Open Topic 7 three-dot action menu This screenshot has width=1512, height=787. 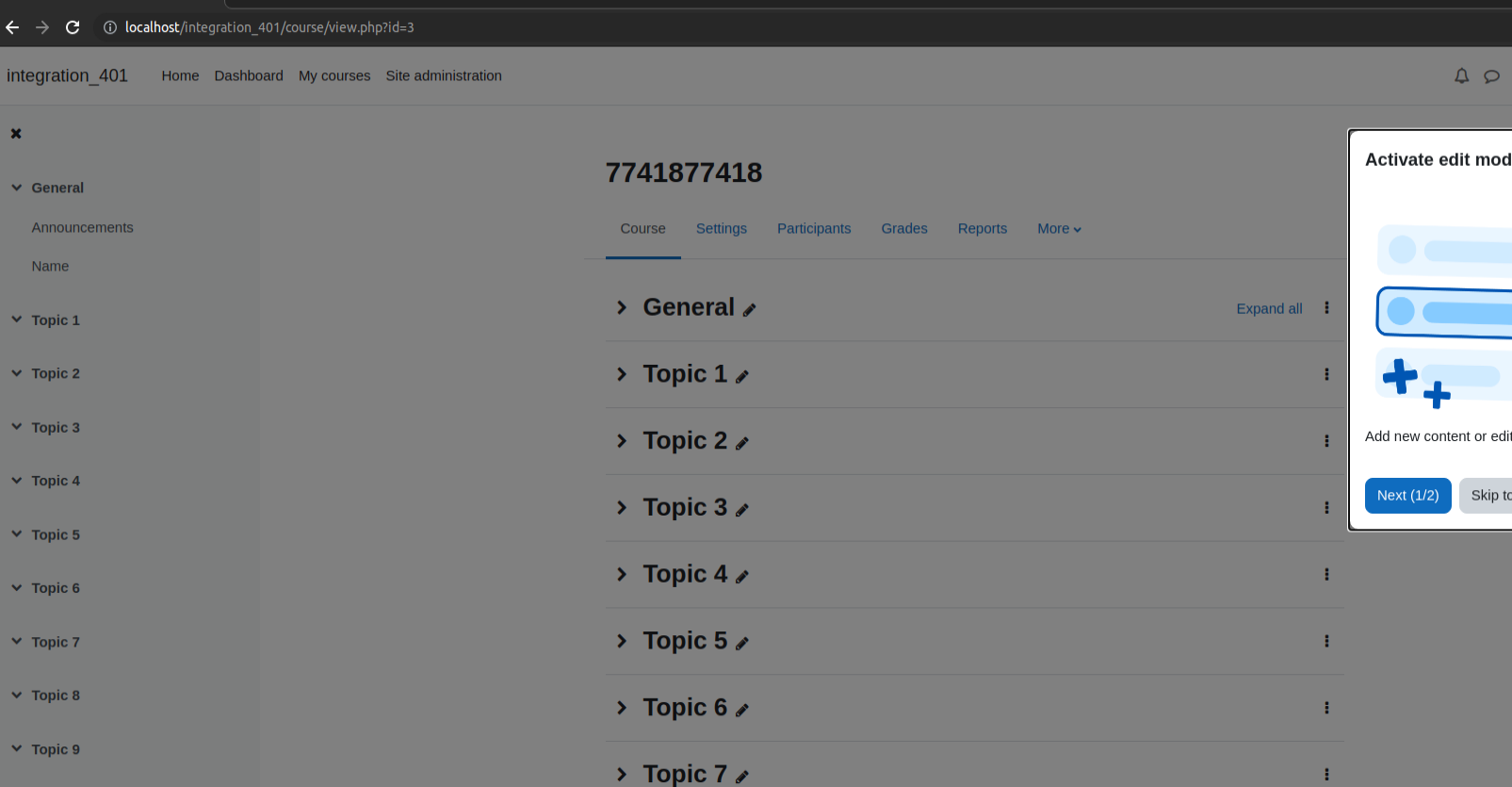pos(1326,774)
